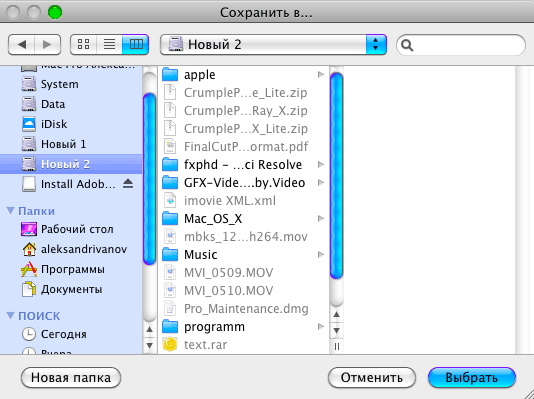Open Music folder
Screen dimensions: 534x399
pos(244,255)
